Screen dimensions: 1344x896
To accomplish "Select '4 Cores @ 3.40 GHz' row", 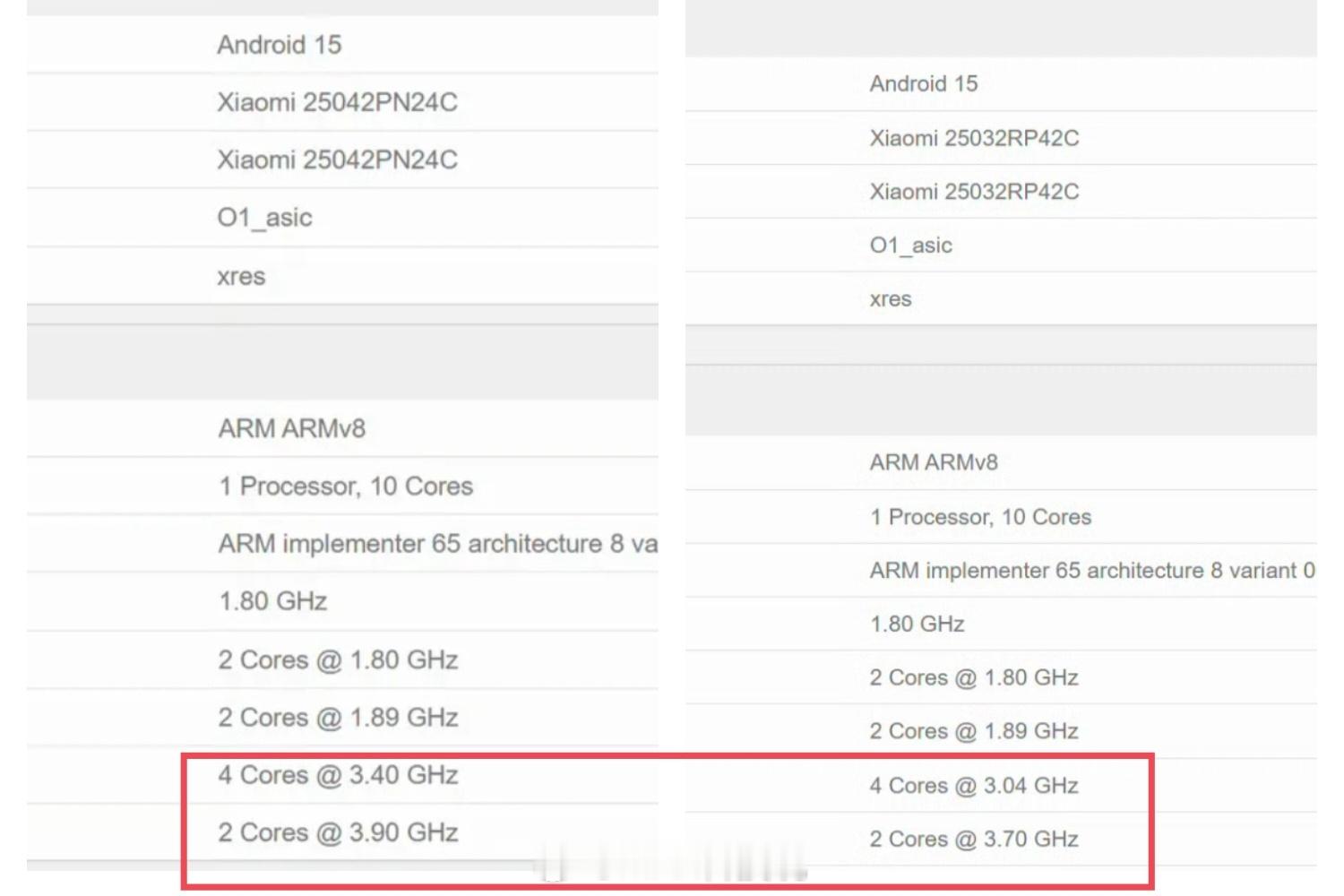I will 342,775.
